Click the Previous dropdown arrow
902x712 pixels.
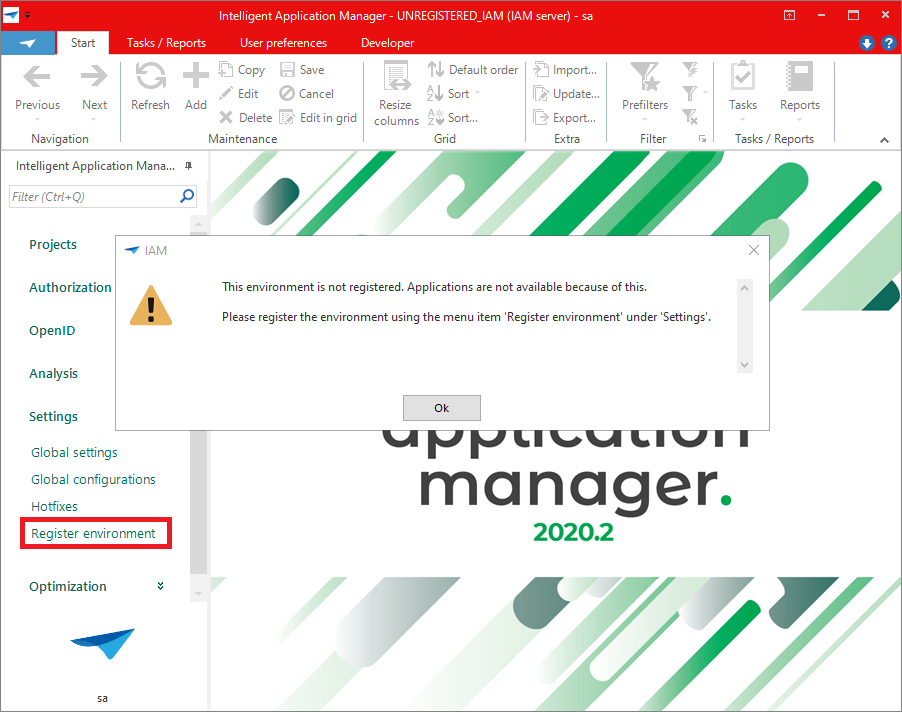[x=37, y=120]
